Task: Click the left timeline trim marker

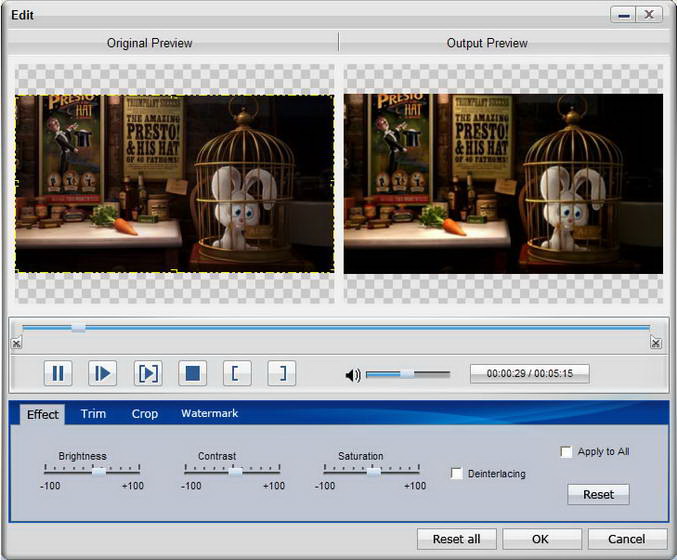Action: (16, 343)
